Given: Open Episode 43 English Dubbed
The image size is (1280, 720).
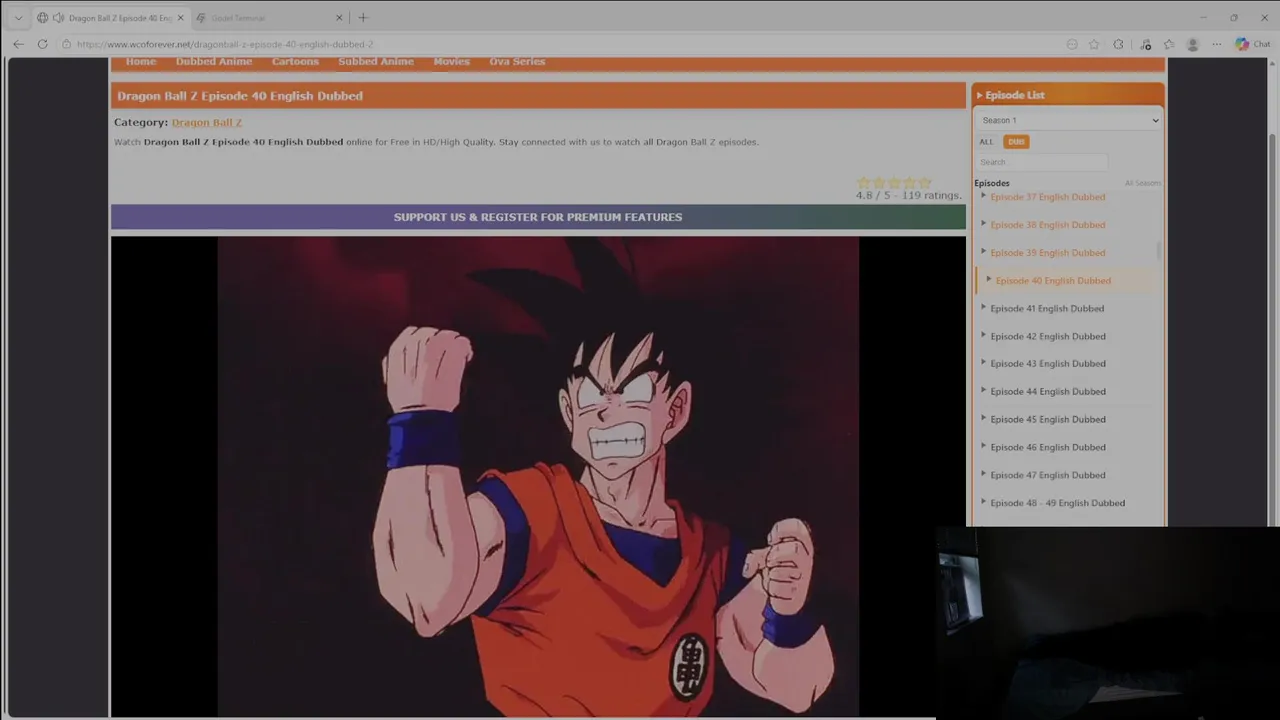Looking at the screenshot, I should click(1047, 364).
